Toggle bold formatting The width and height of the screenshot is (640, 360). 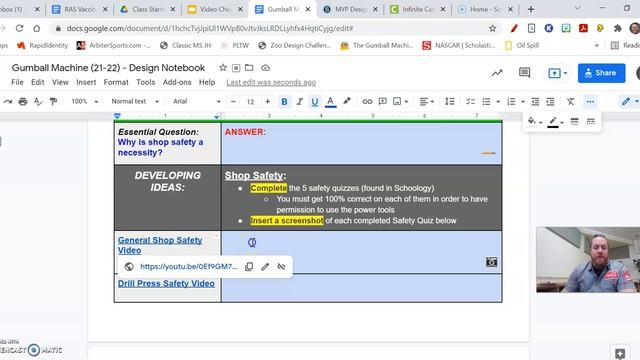pyautogui.click(x=284, y=102)
